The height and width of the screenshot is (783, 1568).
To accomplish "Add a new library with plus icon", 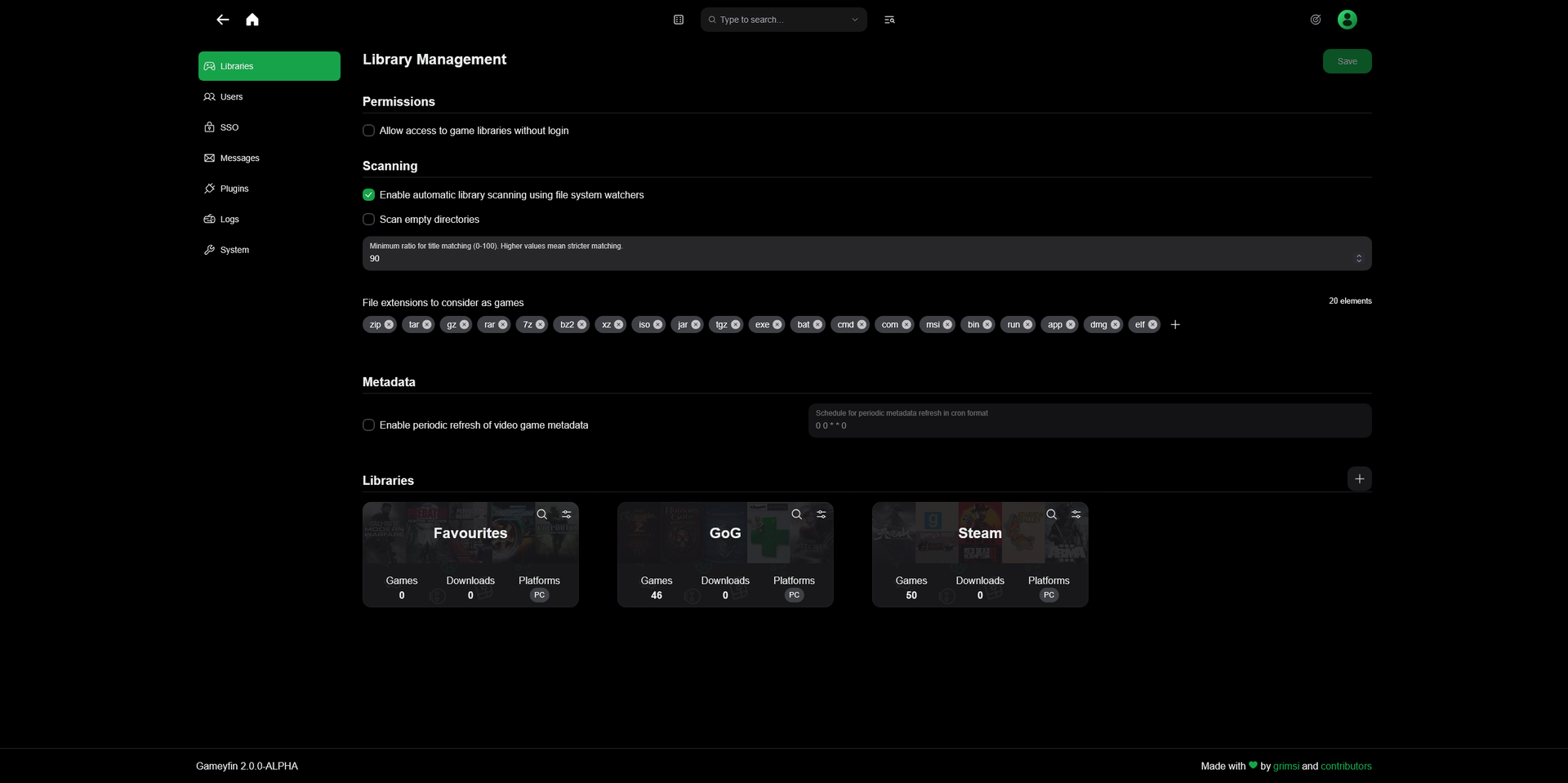I will click(1359, 479).
